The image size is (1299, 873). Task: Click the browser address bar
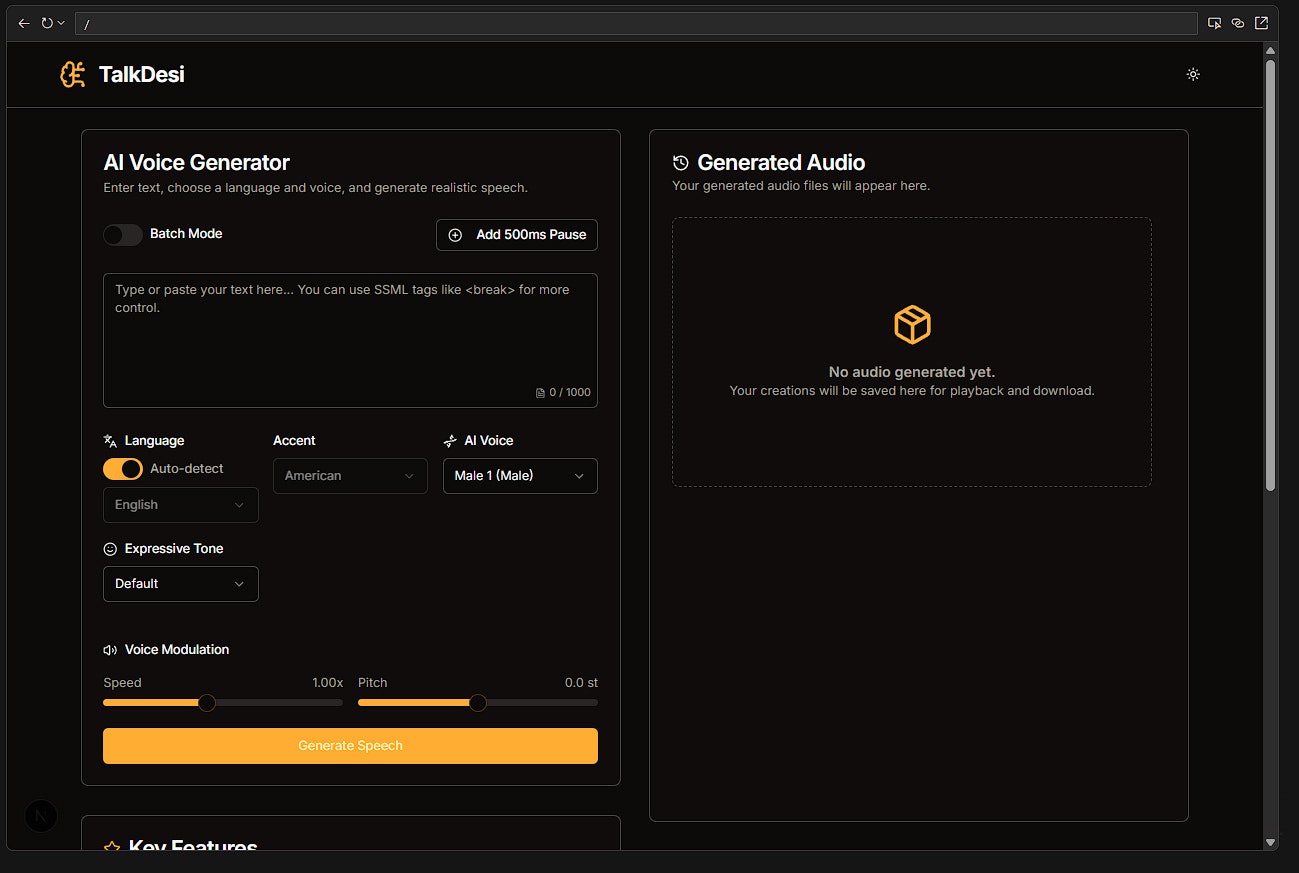[x=636, y=23]
